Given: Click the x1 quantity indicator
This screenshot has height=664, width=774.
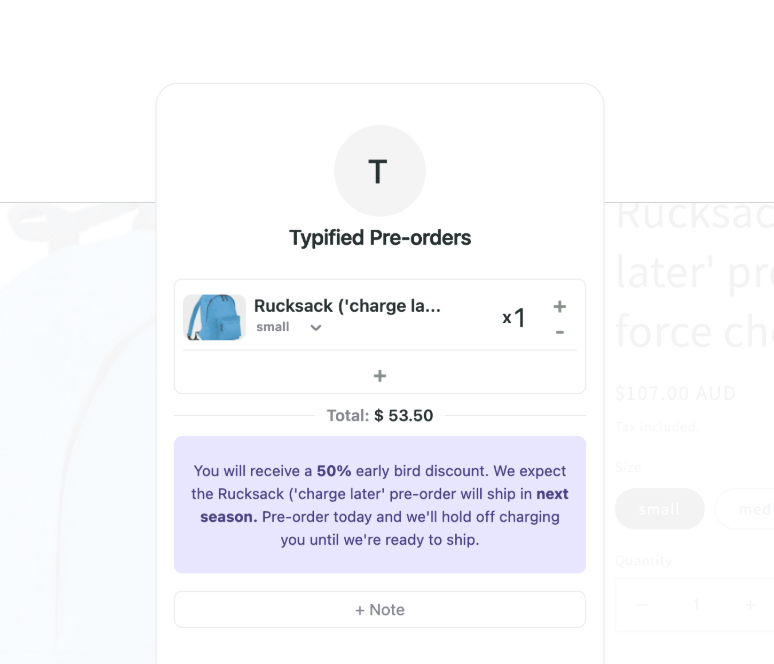Looking at the screenshot, I should click(514, 318).
